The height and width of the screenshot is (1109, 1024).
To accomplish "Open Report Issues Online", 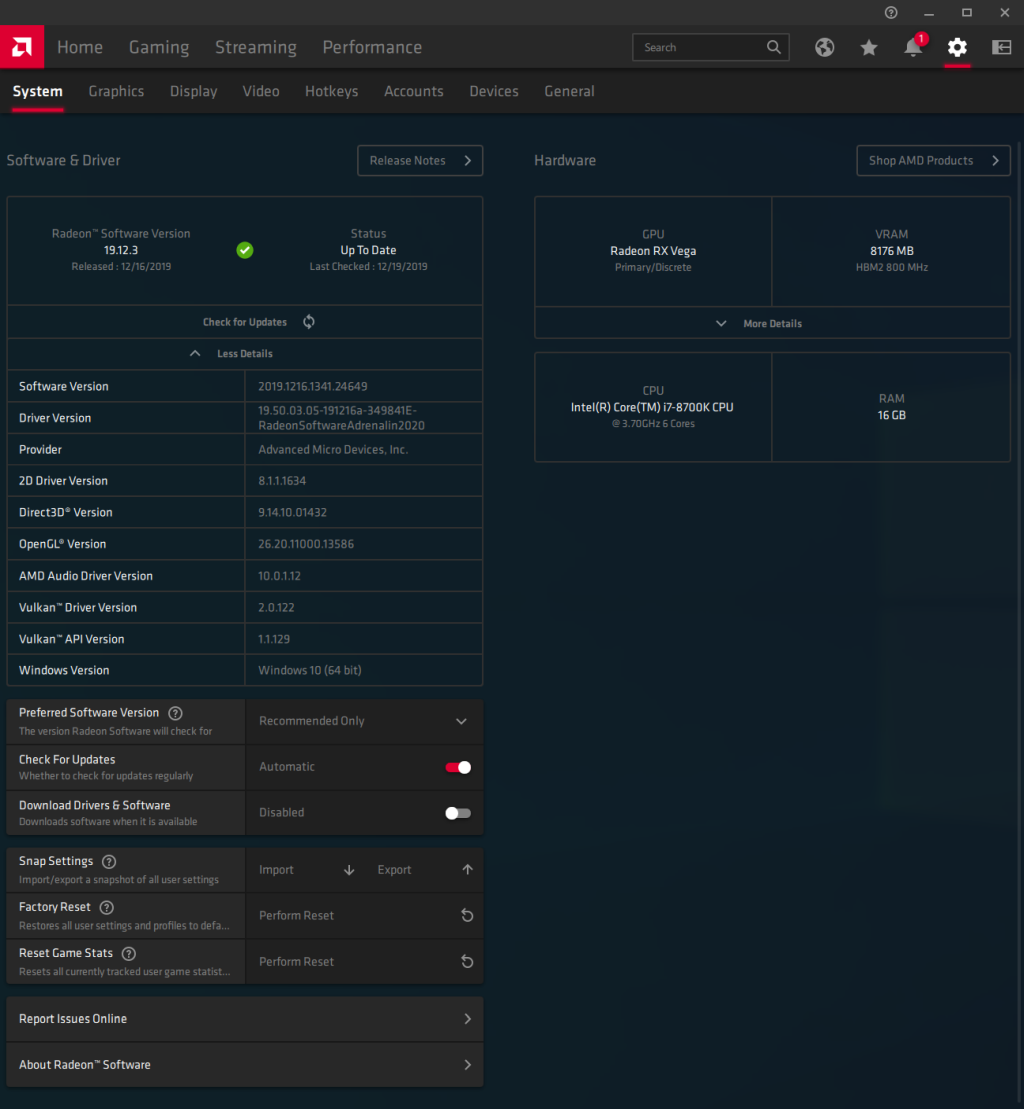I will point(245,1019).
